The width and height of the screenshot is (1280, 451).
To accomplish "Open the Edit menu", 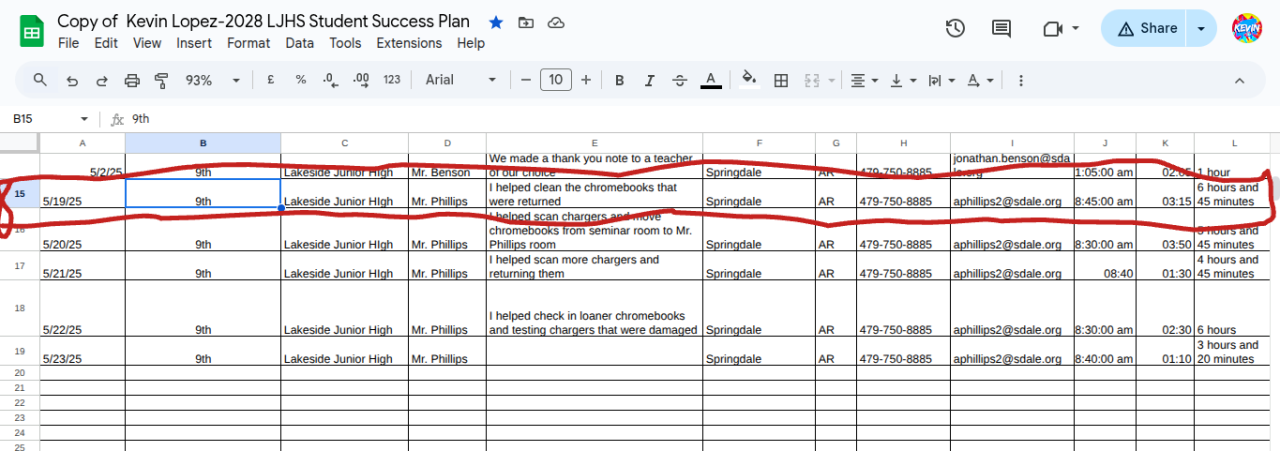I will (106, 43).
